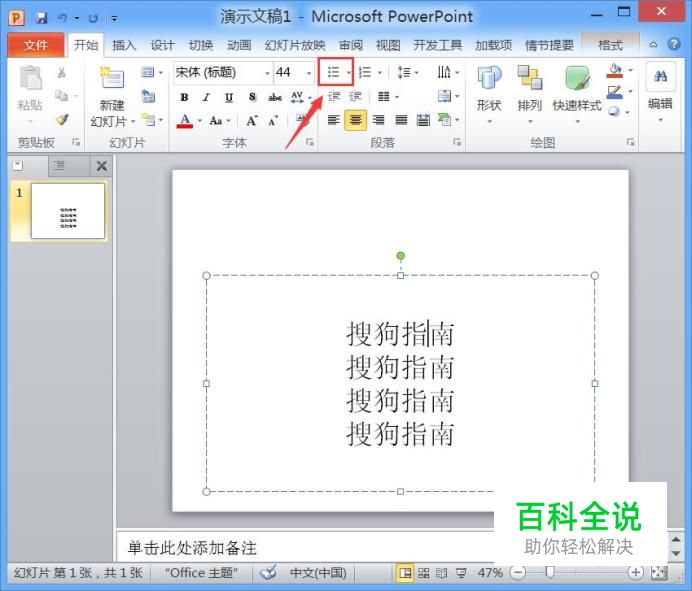Align text left in paragraph group
Viewport: 692px width, 591px height.
tap(334, 120)
